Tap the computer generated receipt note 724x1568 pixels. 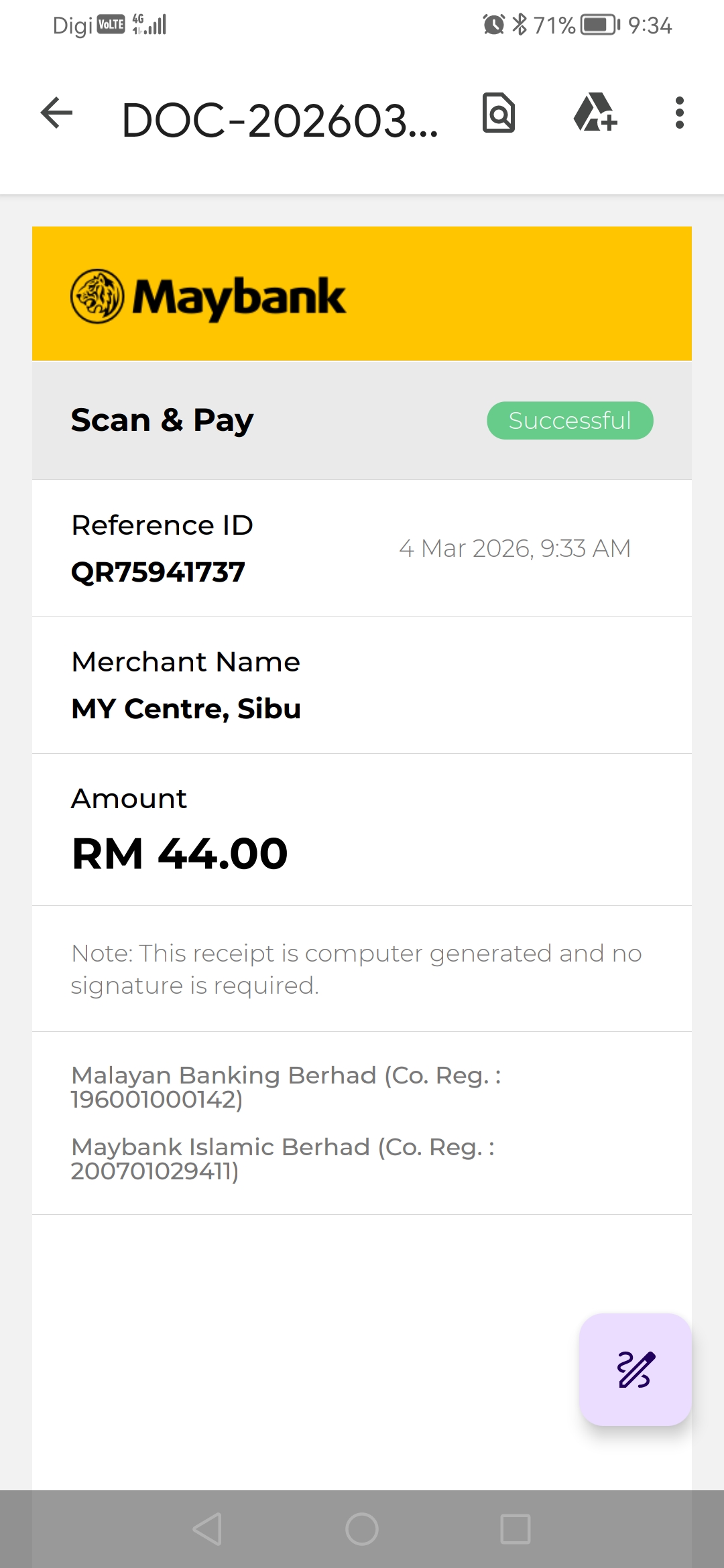[356, 969]
